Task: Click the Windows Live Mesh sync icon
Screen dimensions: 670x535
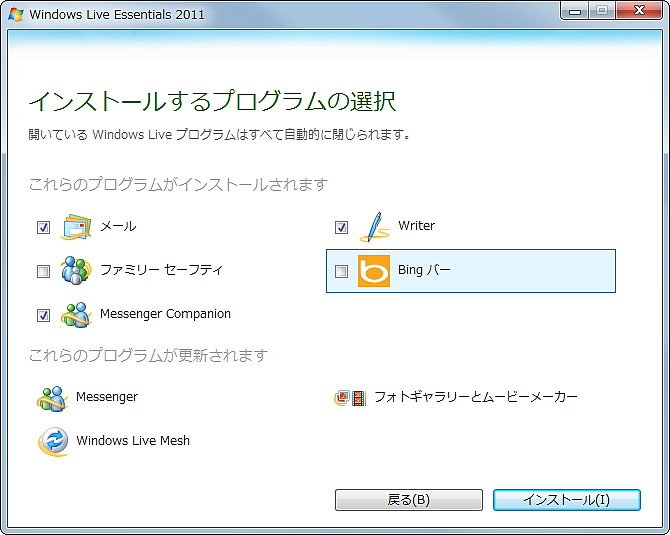Action: 53,441
